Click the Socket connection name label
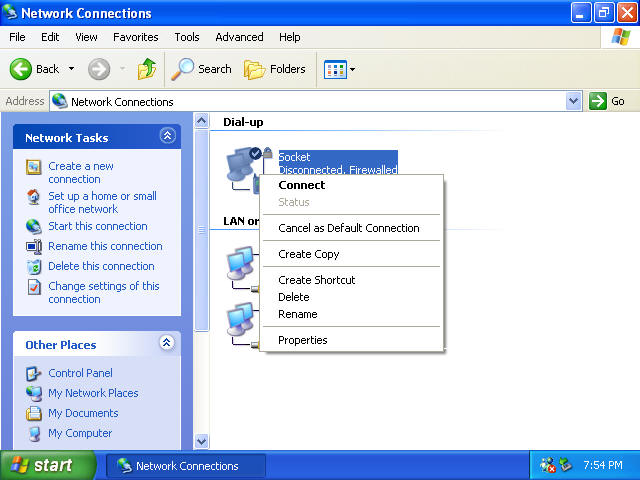 tap(294, 157)
